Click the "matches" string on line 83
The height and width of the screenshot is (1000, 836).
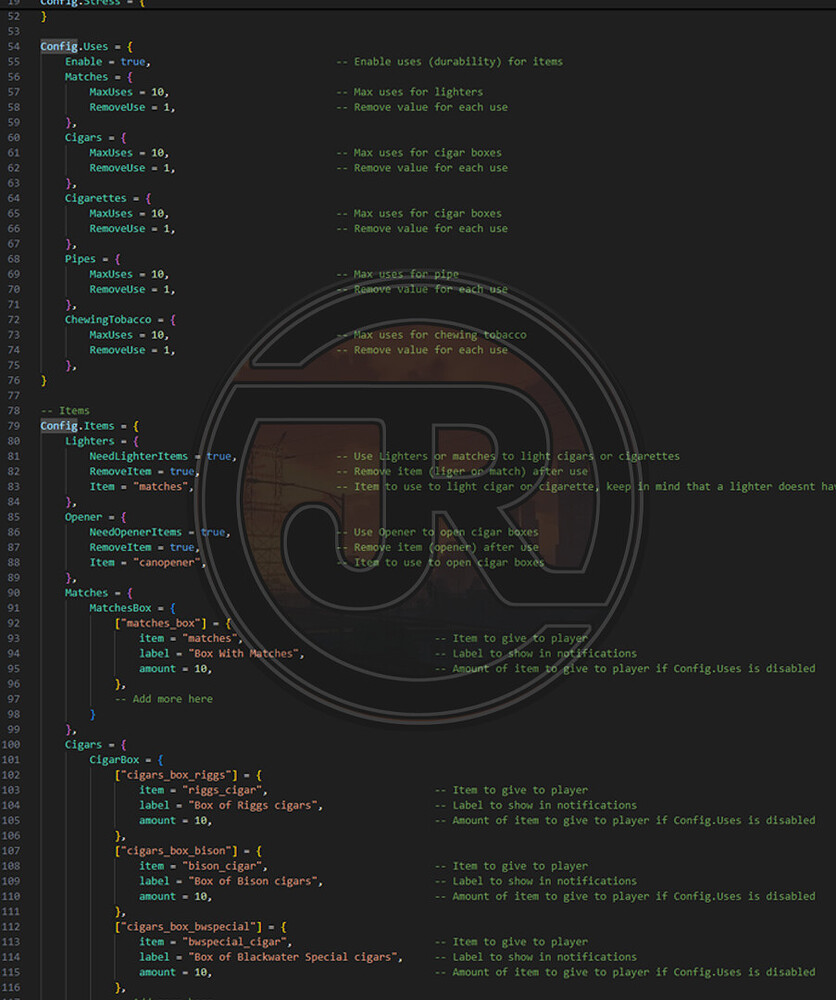click(x=161, y=487)
